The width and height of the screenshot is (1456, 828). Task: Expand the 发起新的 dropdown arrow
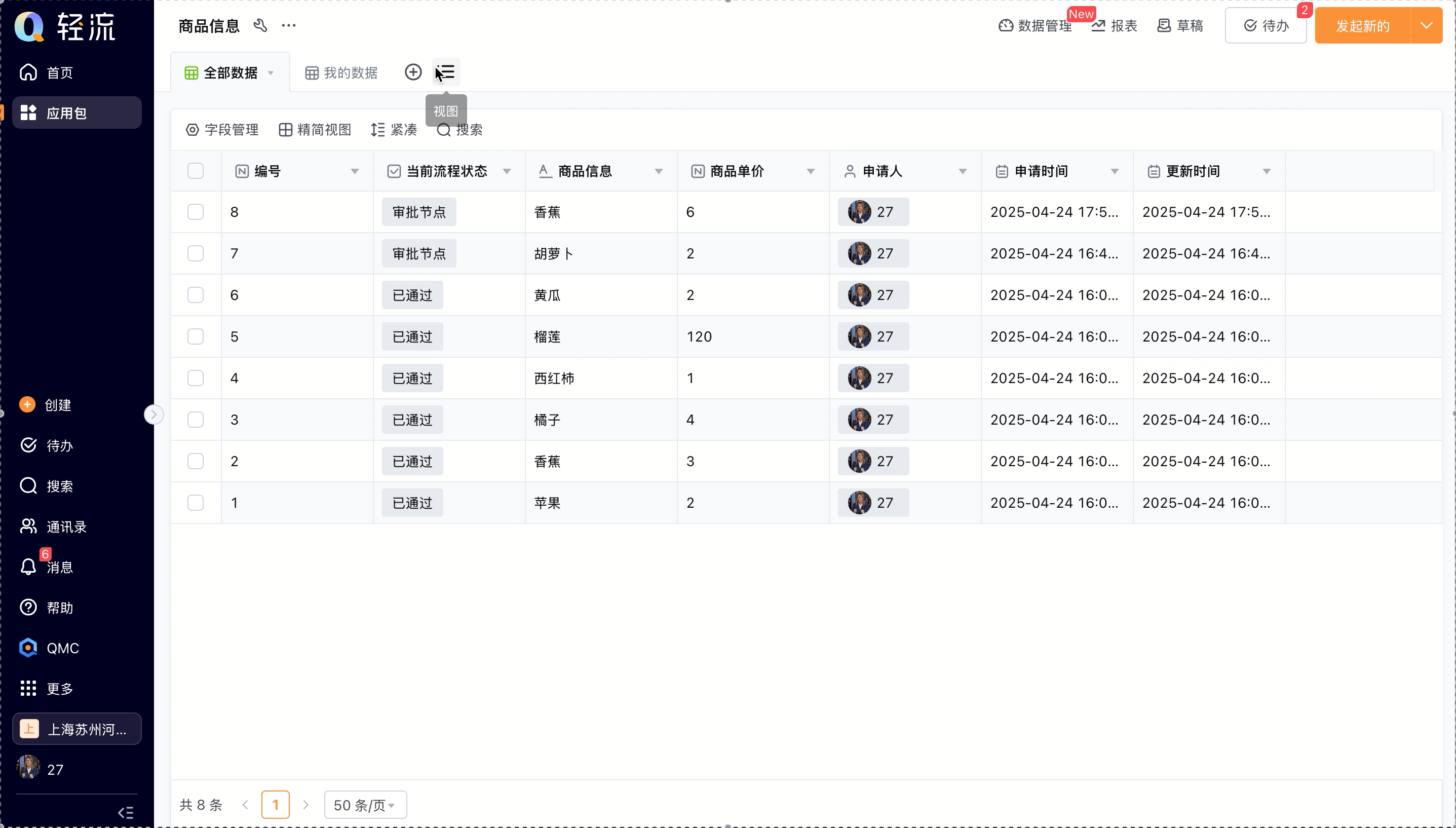pos(1427,26)
